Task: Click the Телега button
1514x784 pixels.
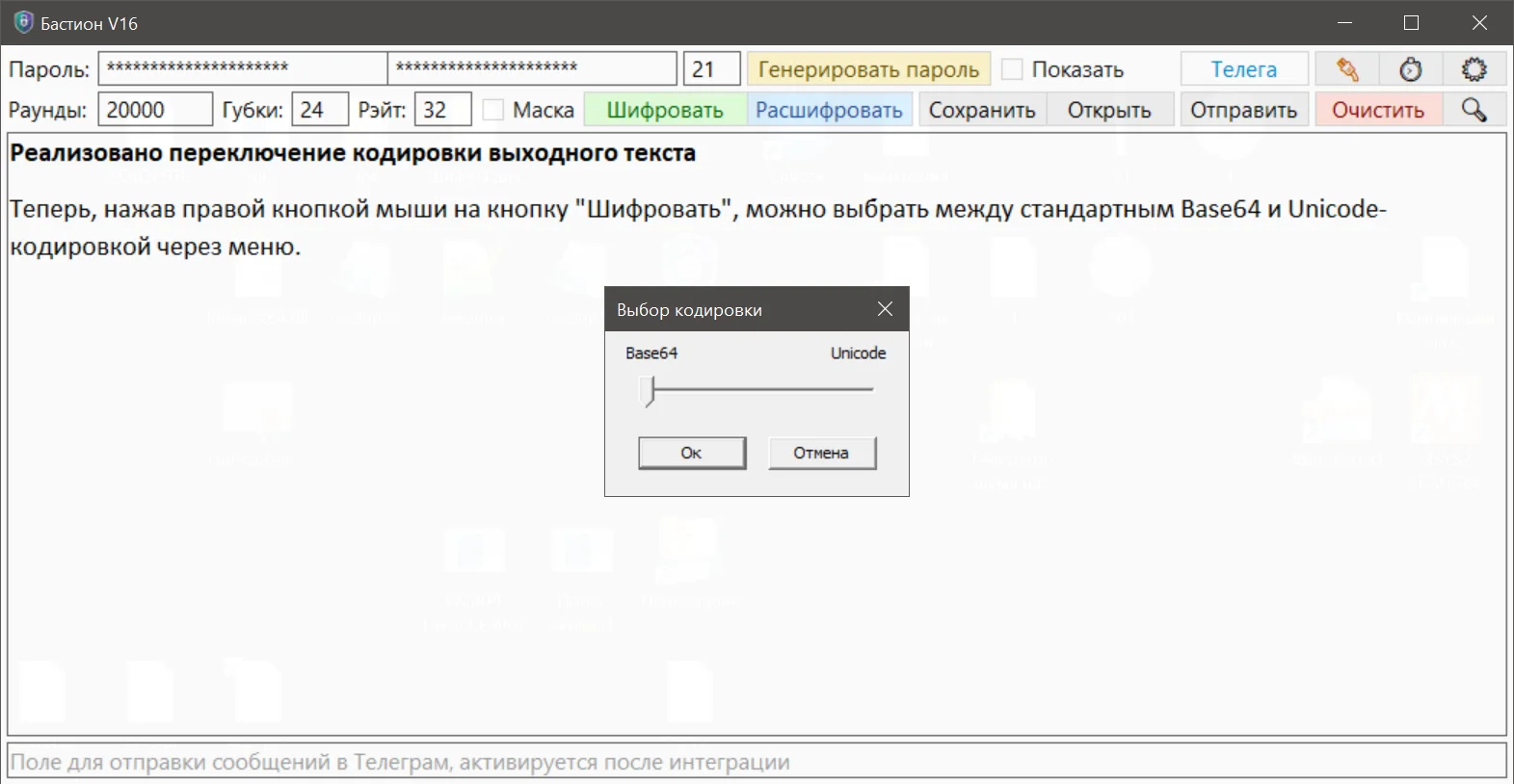Action: pos(1243,69)
